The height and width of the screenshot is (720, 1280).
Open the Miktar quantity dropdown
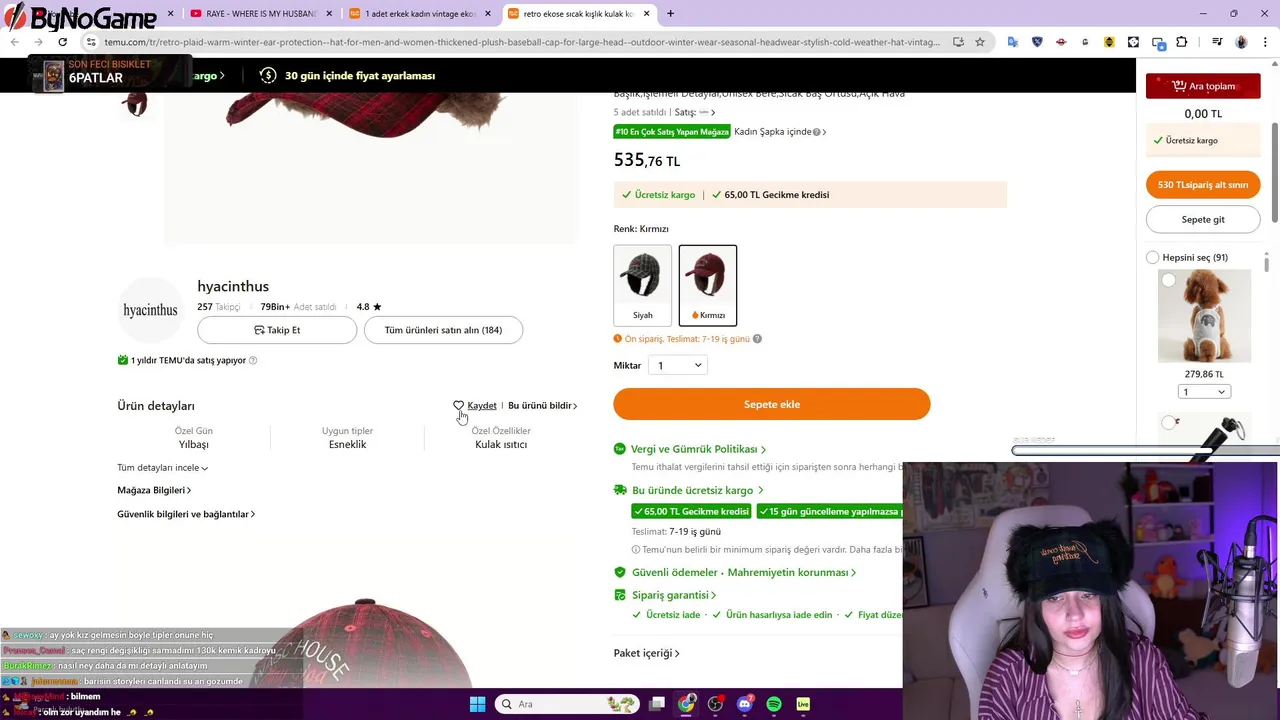(678, 365)
